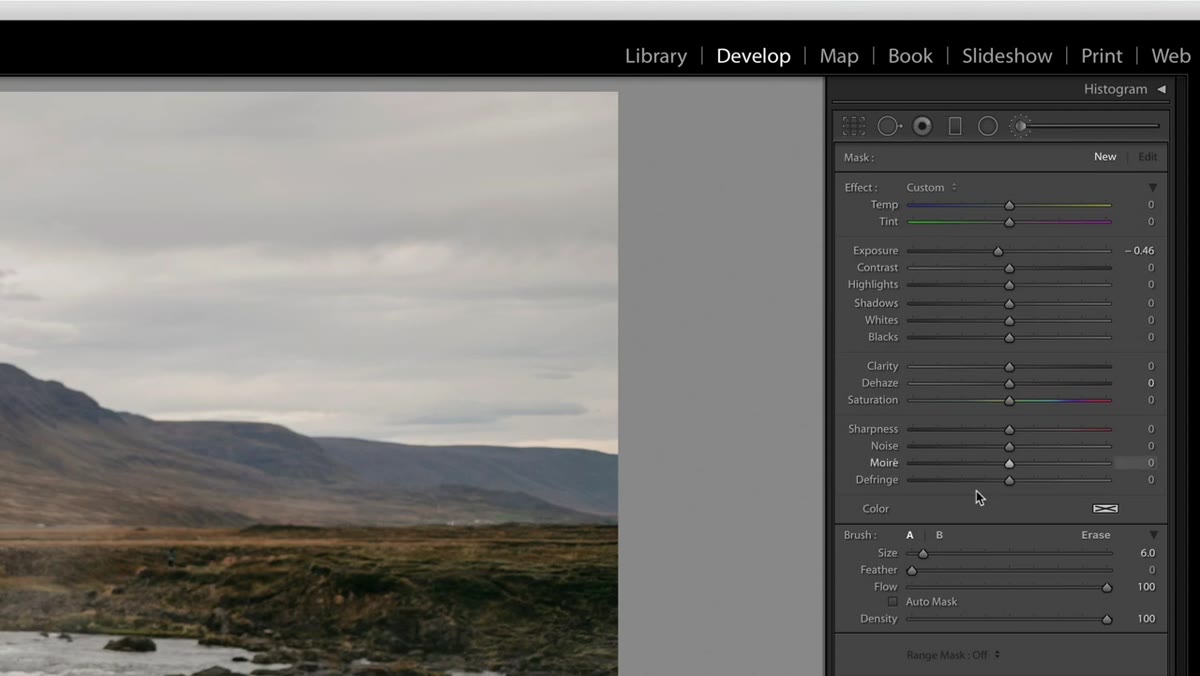Click the Tint slider handle

tap(1009, 222)
